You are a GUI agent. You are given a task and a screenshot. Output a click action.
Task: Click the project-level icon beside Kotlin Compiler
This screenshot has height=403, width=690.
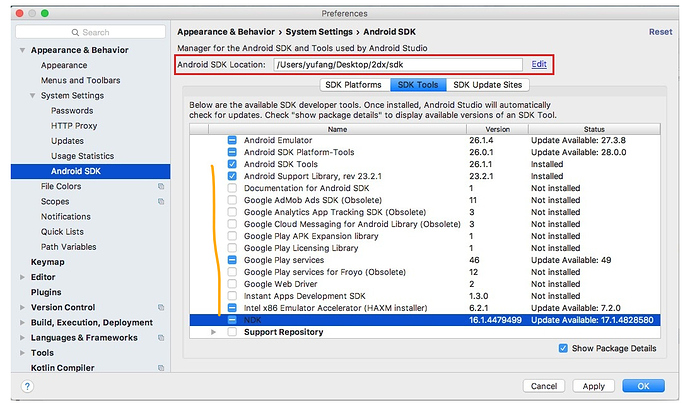click(x=161, y=368)
